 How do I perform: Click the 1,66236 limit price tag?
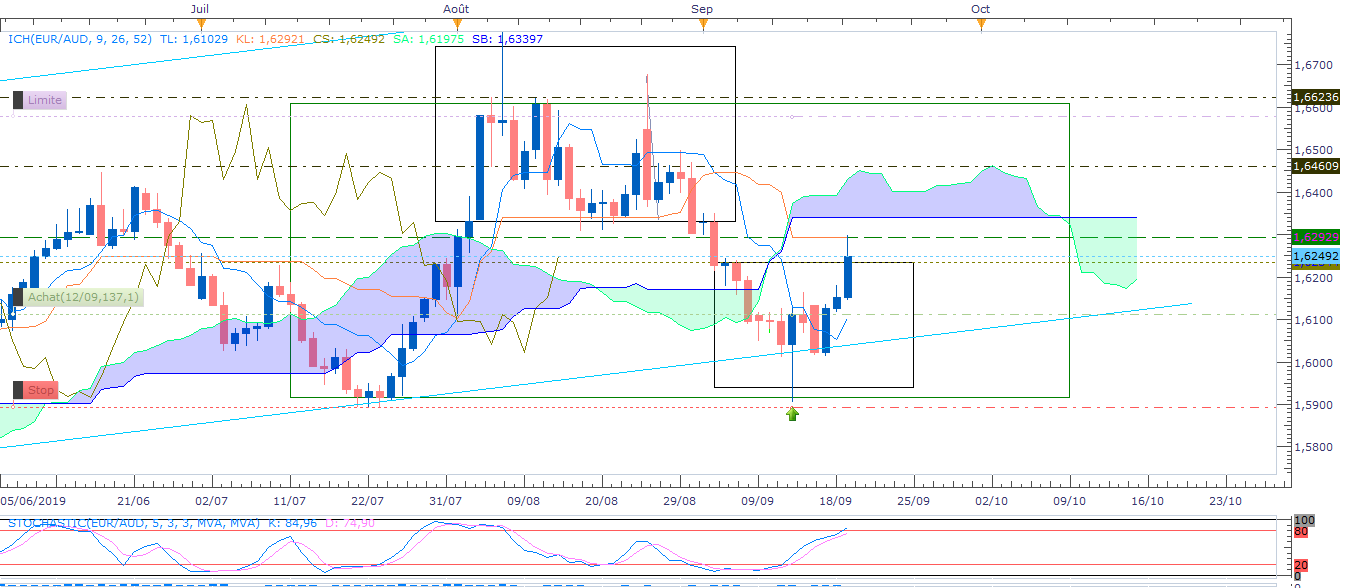(1316, 98)
